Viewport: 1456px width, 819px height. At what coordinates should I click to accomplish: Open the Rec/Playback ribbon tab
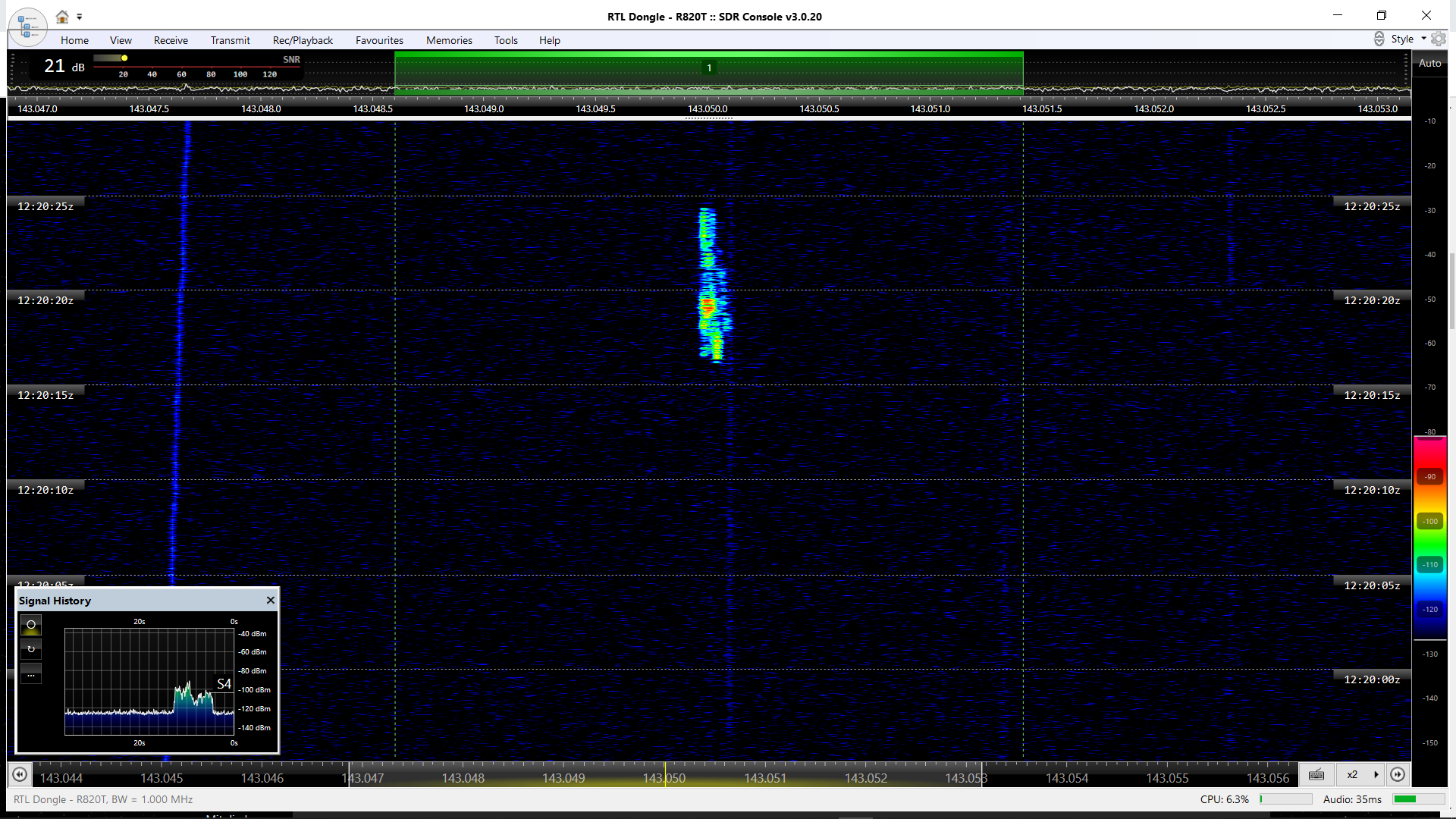pyautogui.click(x=303, y=40)
